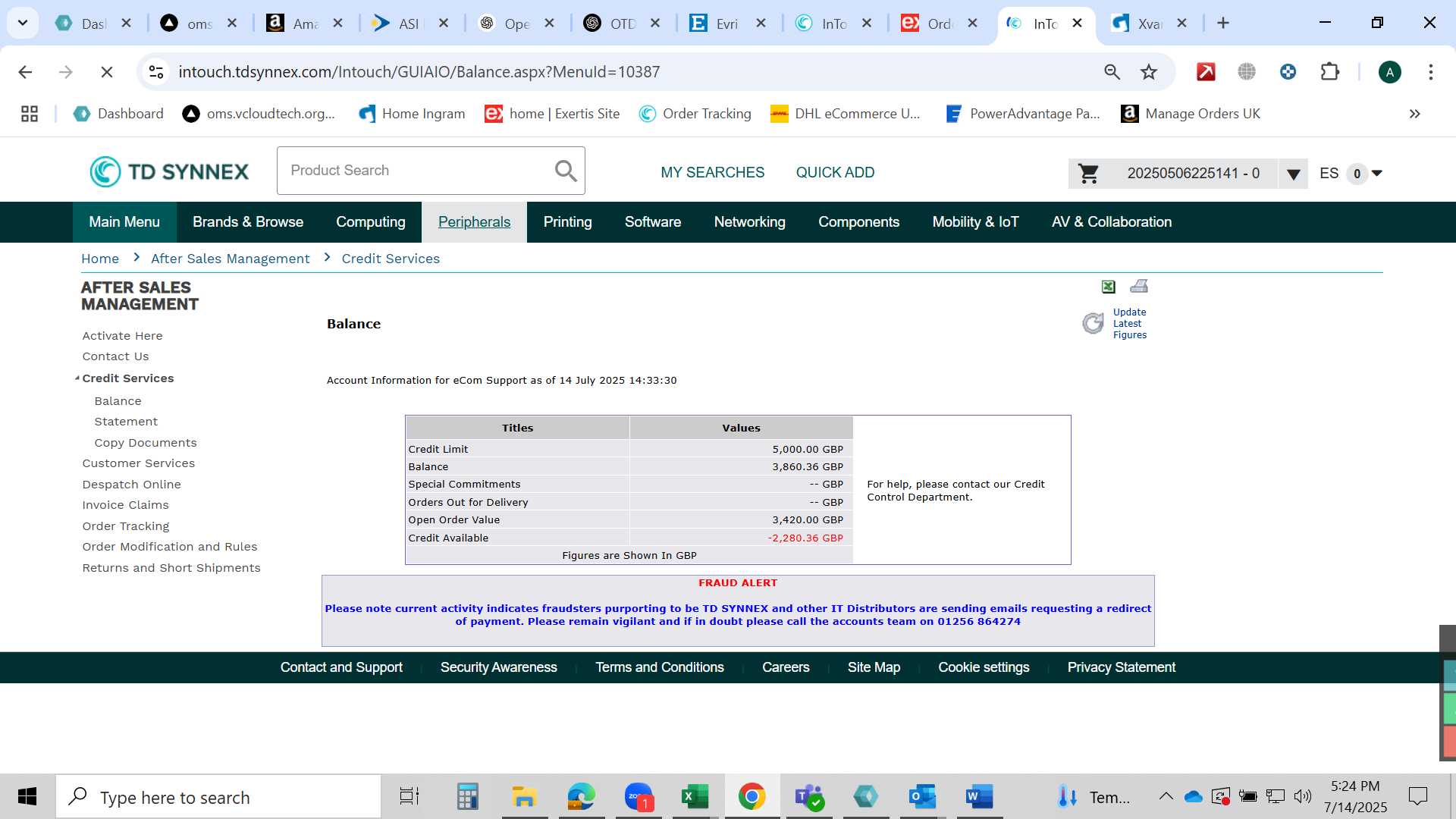This screenshot has width=1456, height=819.
Task: Expand the ES 0 dropdown arrow
Action: [x=1377, y=174]
